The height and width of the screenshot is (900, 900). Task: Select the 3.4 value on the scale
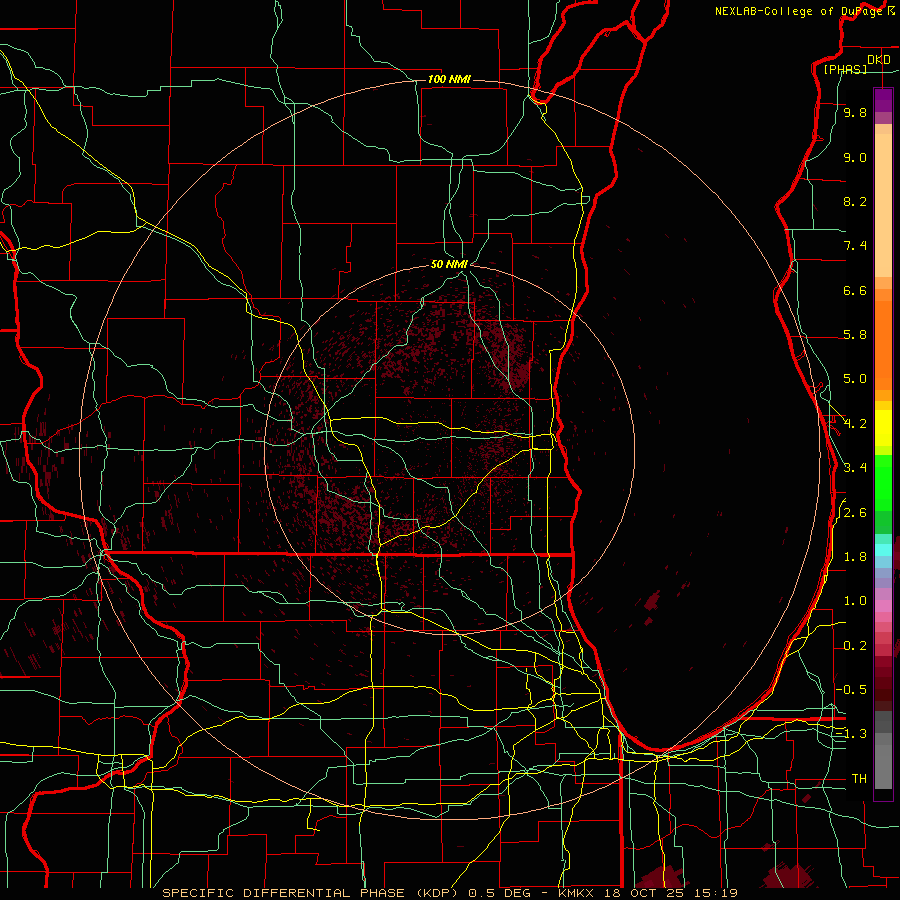point(855,468)
